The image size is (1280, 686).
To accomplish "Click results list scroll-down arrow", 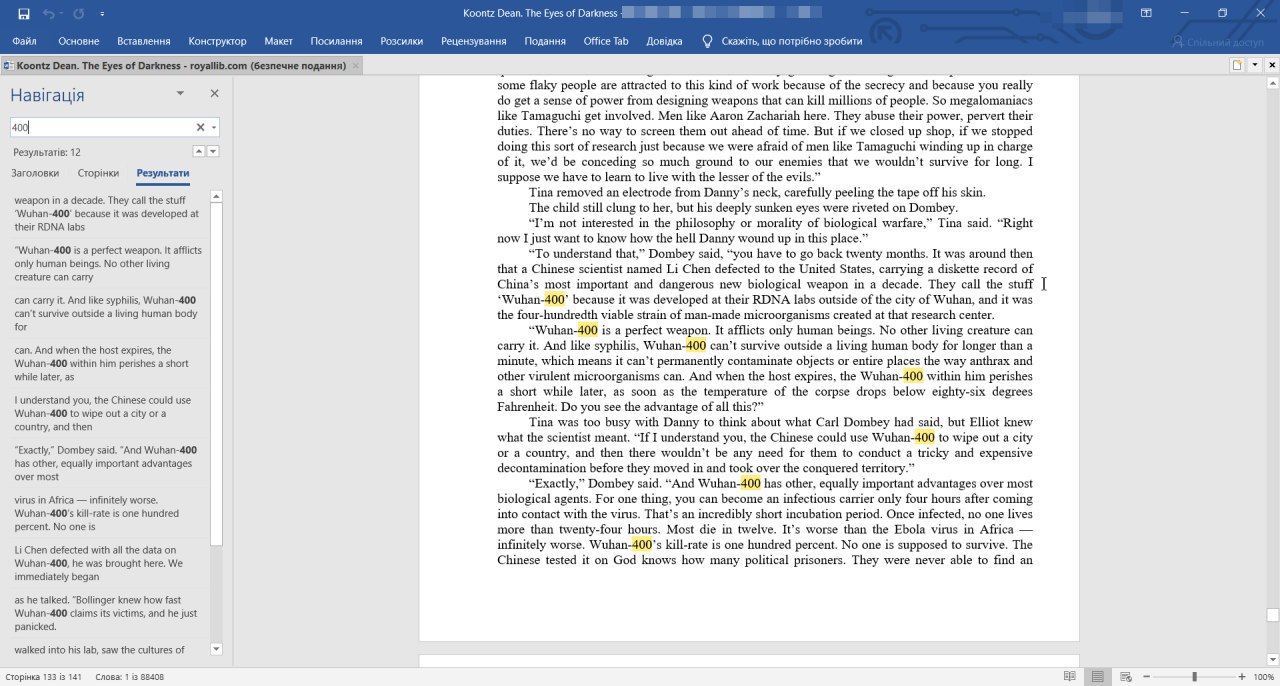I will tap(216, 649).
